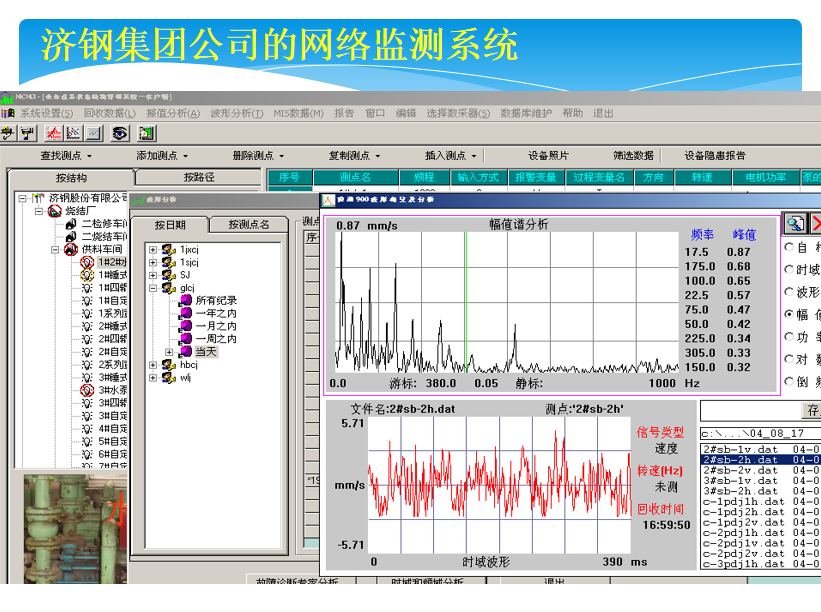Open the 查找测点 dropdown

point(66,156)
